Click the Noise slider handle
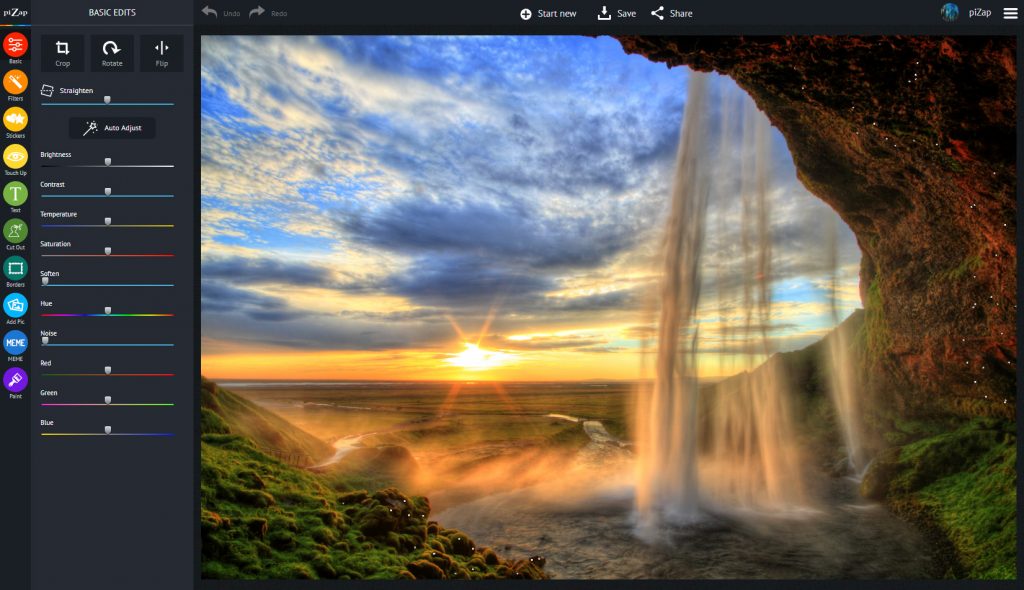This screenshot has width=1024, height=590. (45, 341)
